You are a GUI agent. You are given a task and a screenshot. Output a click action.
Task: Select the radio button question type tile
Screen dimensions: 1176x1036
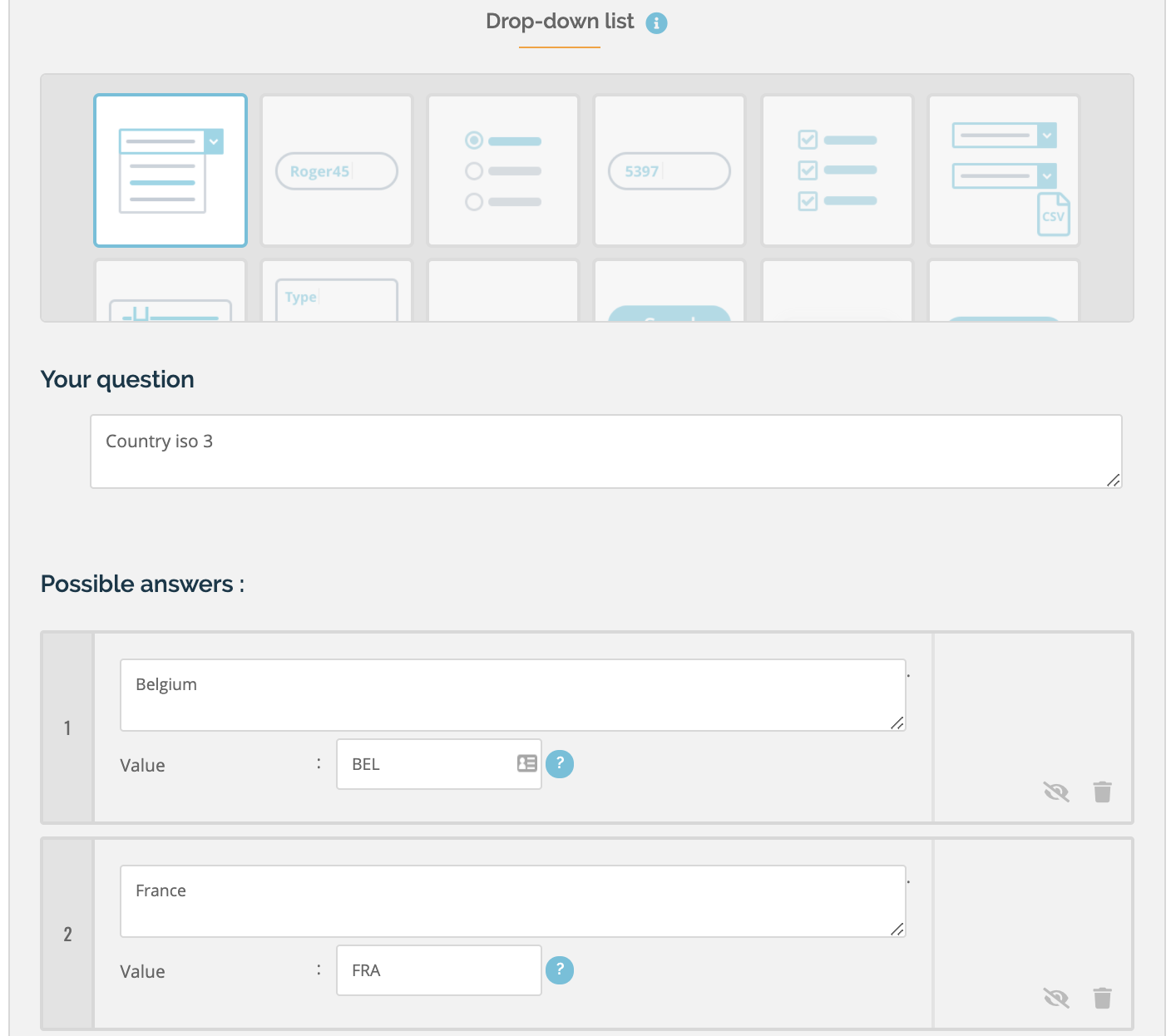point(503,170)
